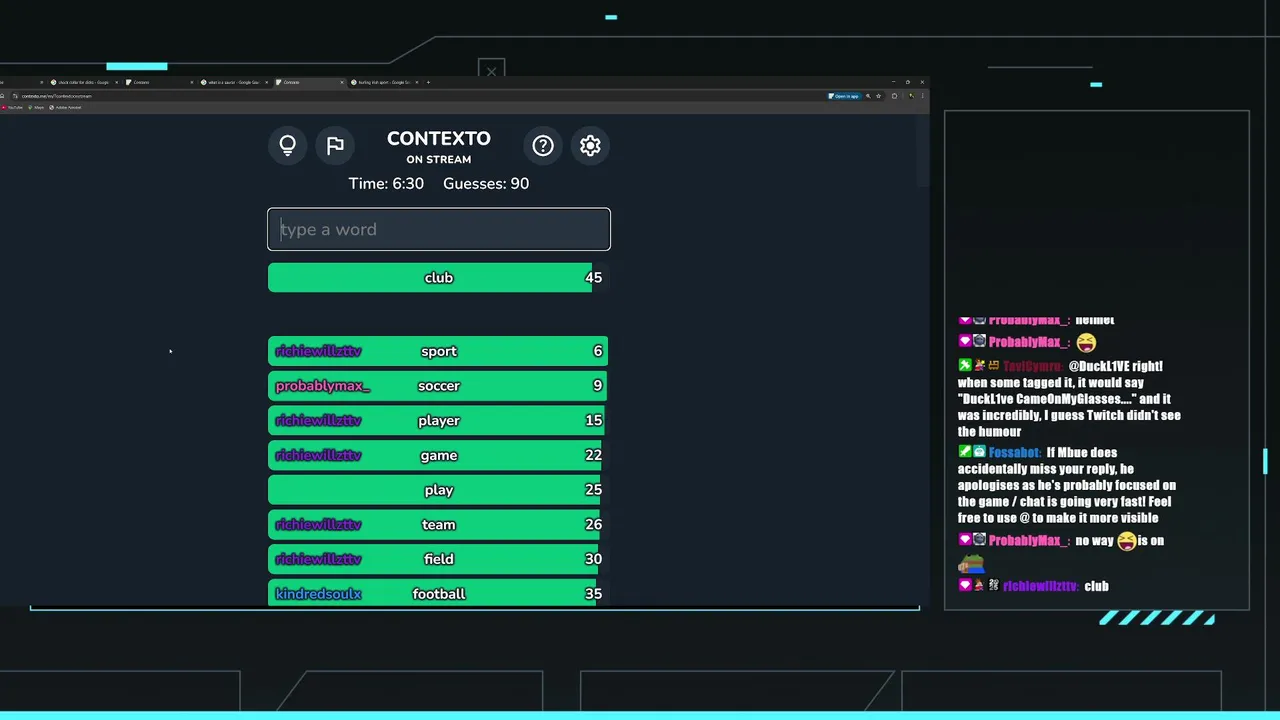Open the YouTube bookmark
This screenshot has width=1280, height=720.
point(13,107)
